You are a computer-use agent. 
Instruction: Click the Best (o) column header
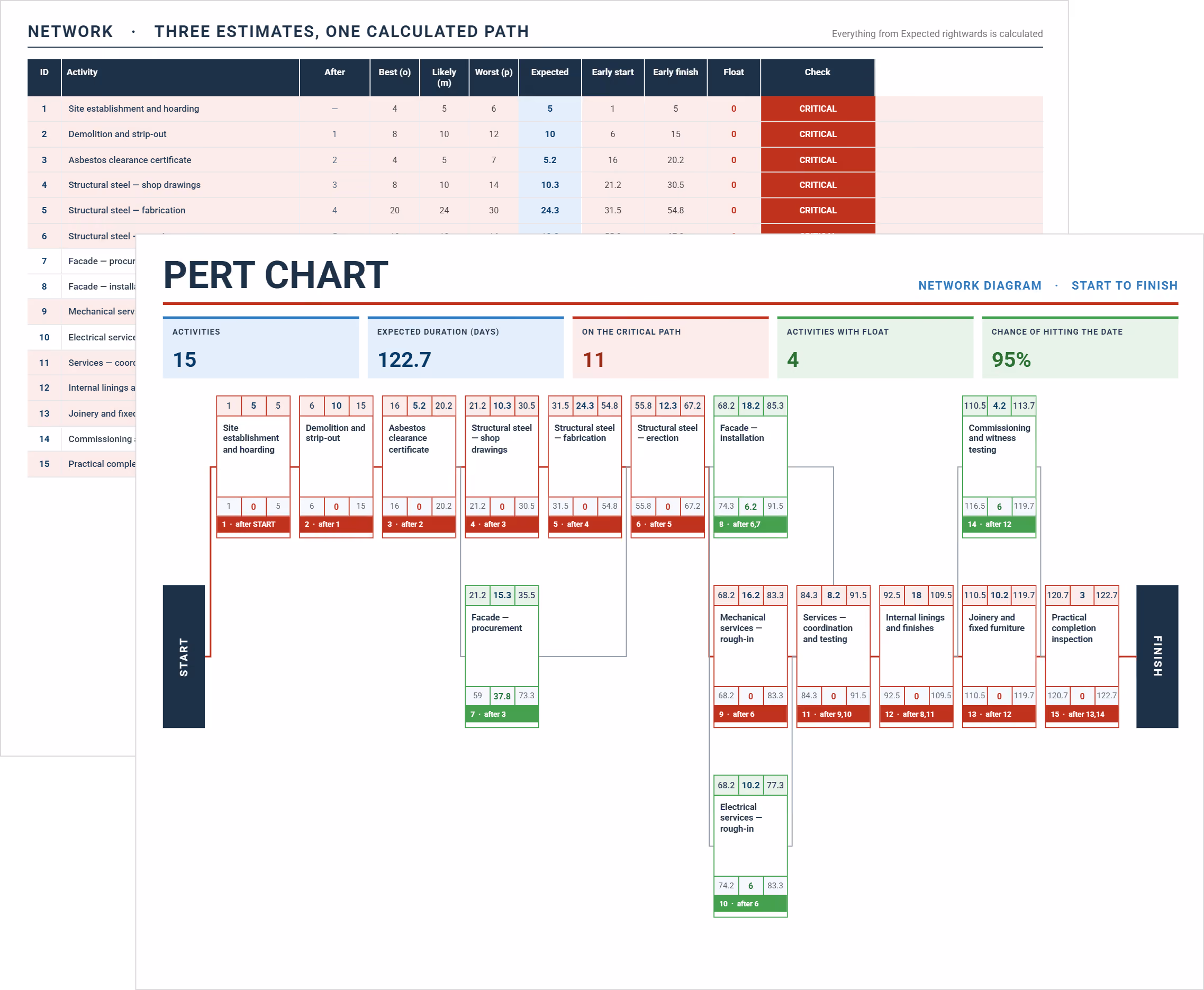tap(394, 77)
